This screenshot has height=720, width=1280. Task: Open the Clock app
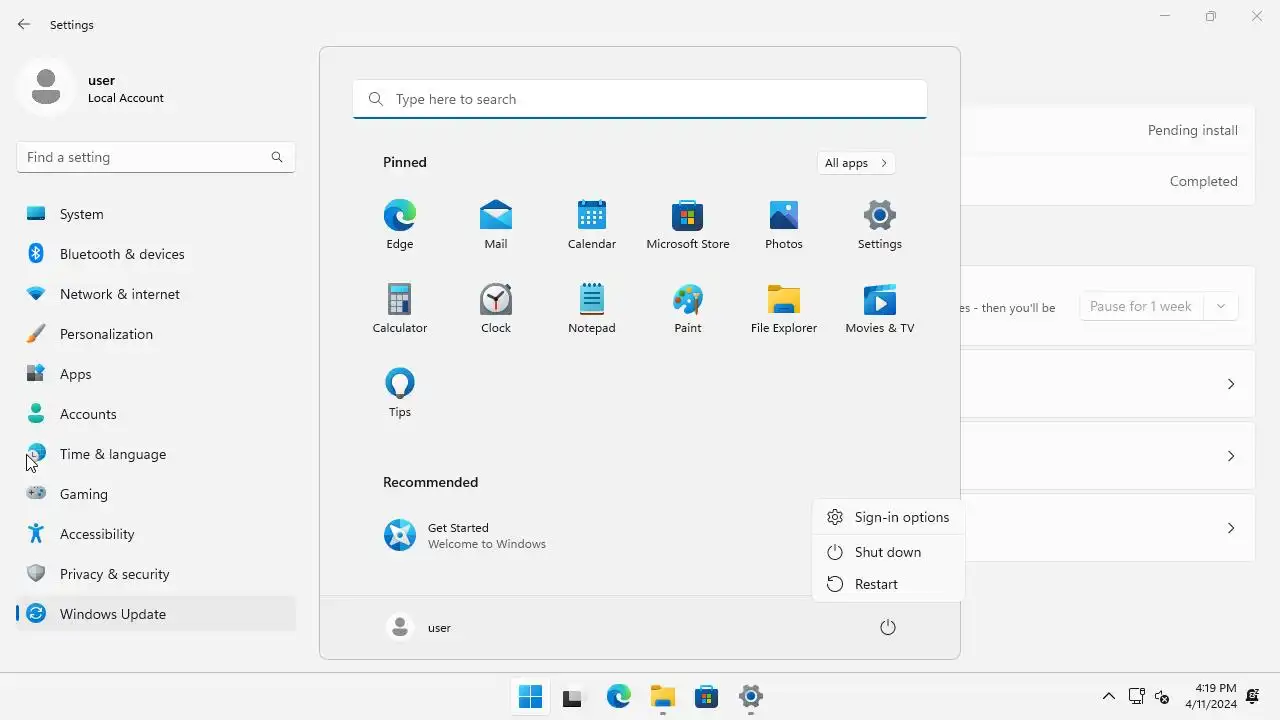[496, 309]
